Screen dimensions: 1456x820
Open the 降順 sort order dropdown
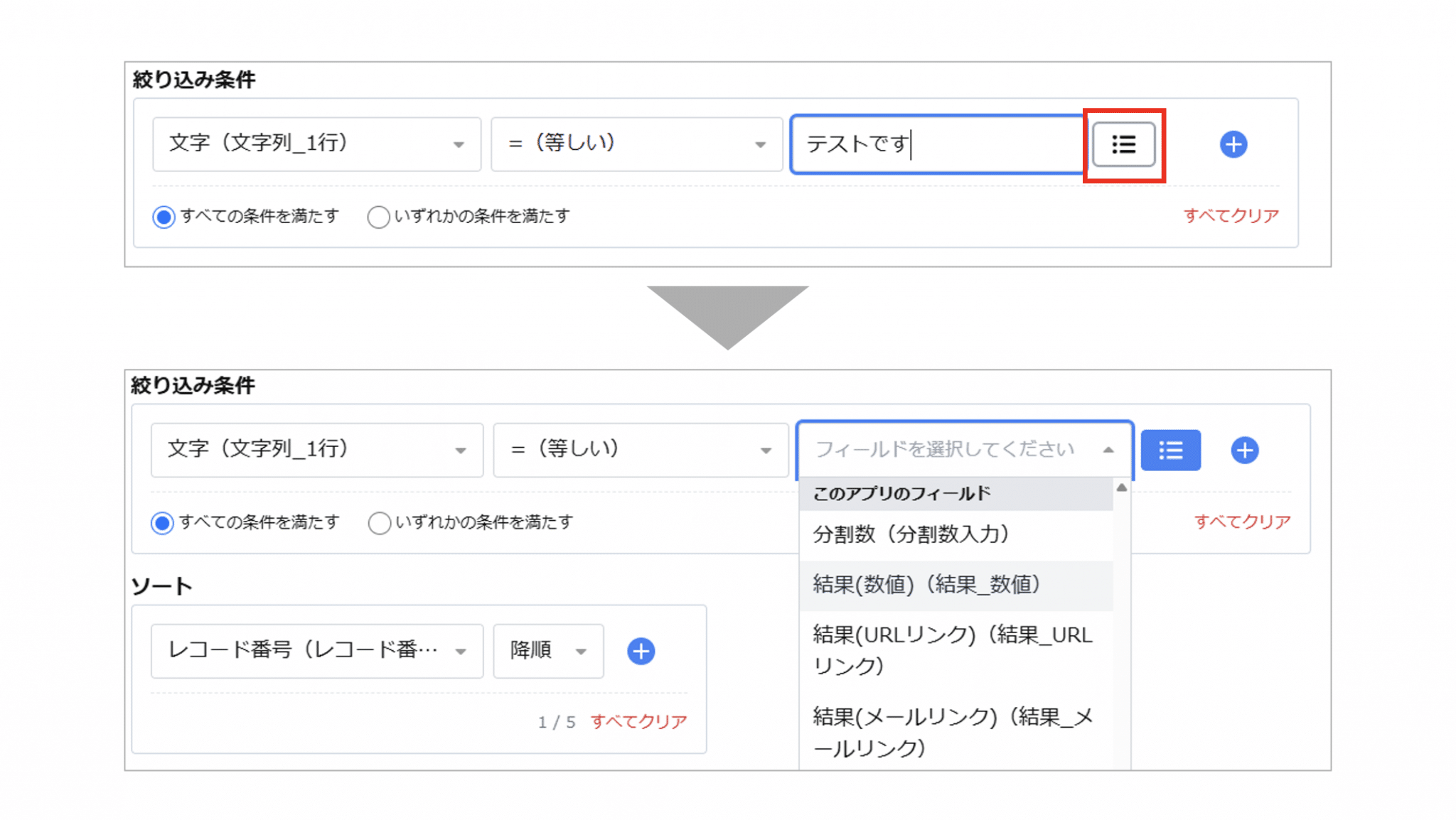pos(547,651)
